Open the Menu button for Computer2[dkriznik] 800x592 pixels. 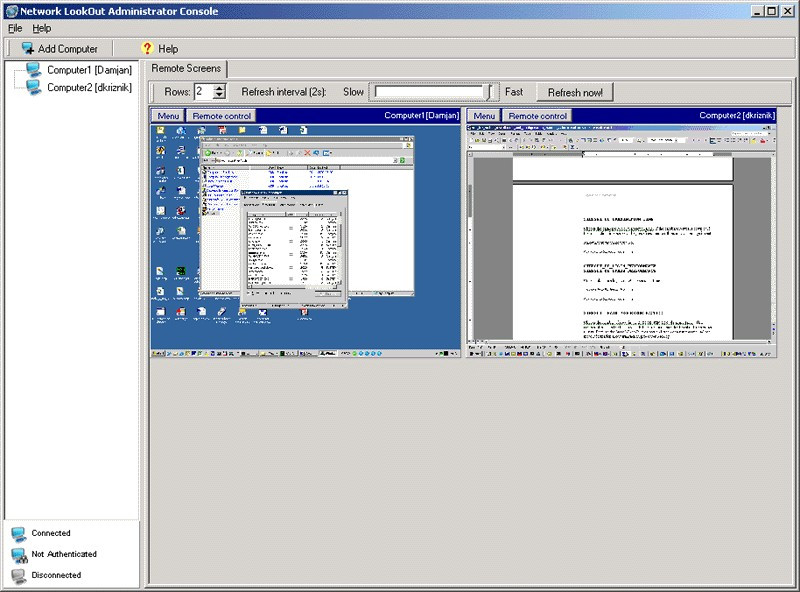coord(484,116)
